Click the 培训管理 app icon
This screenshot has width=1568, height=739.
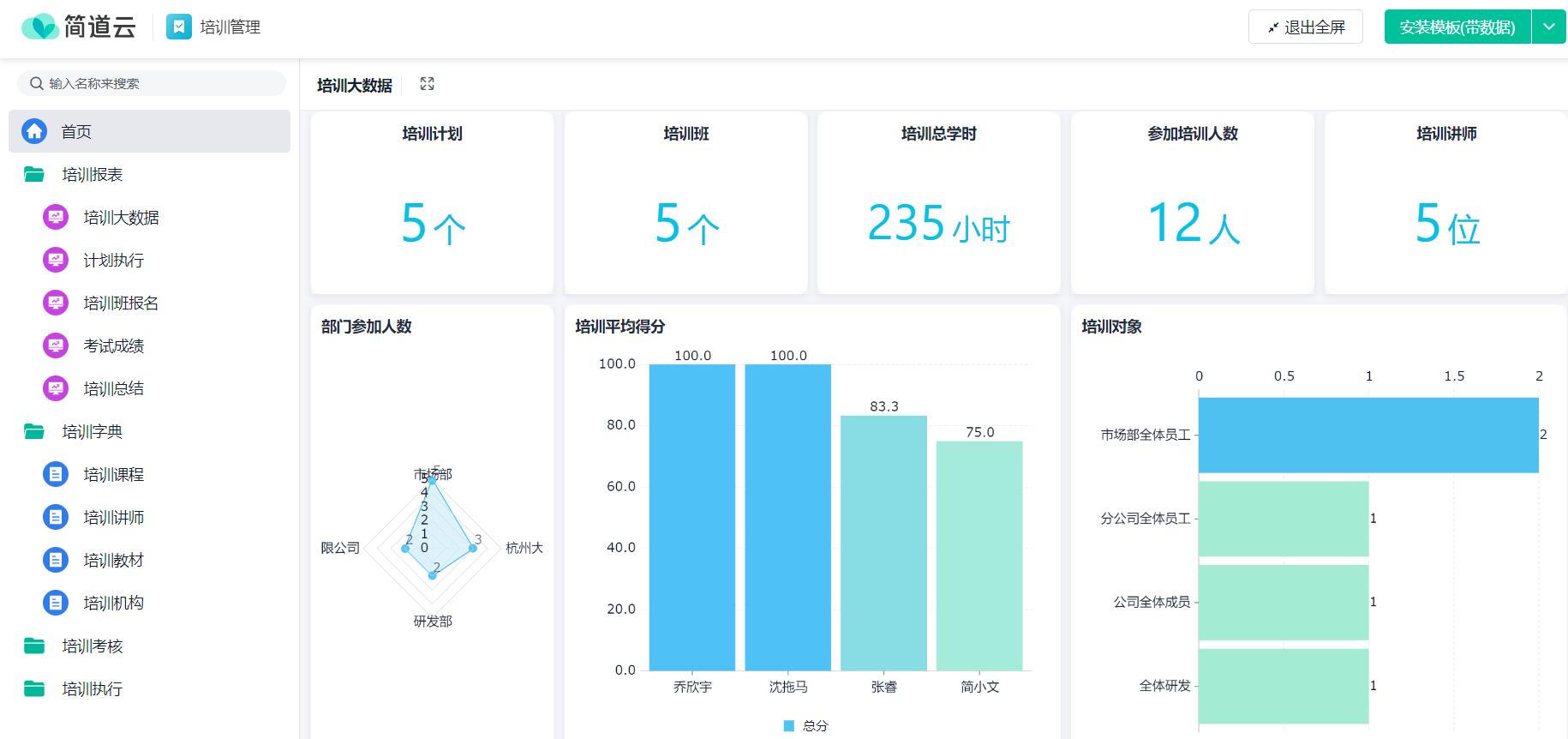179,27
